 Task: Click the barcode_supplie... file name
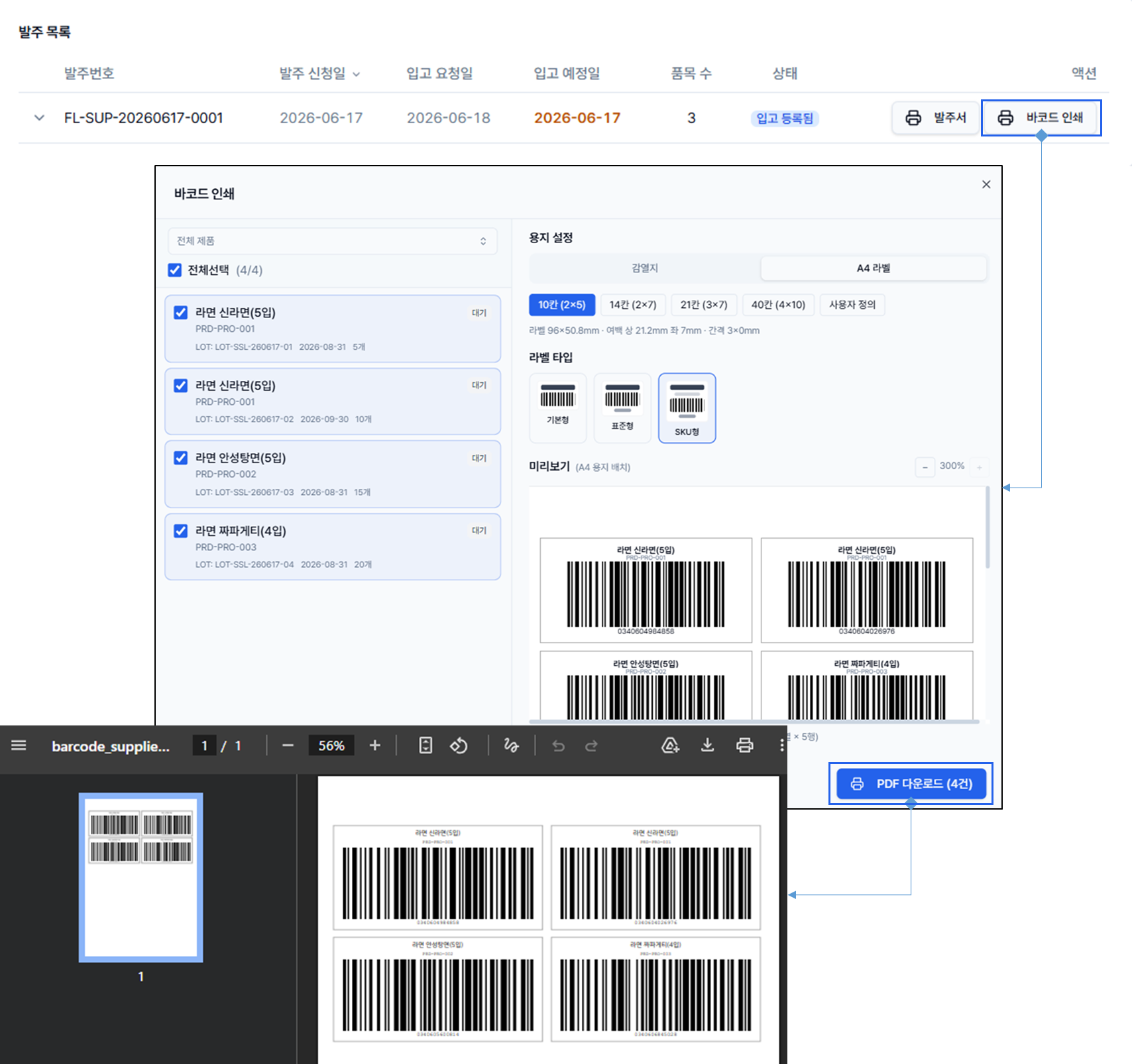pos(111,746)
